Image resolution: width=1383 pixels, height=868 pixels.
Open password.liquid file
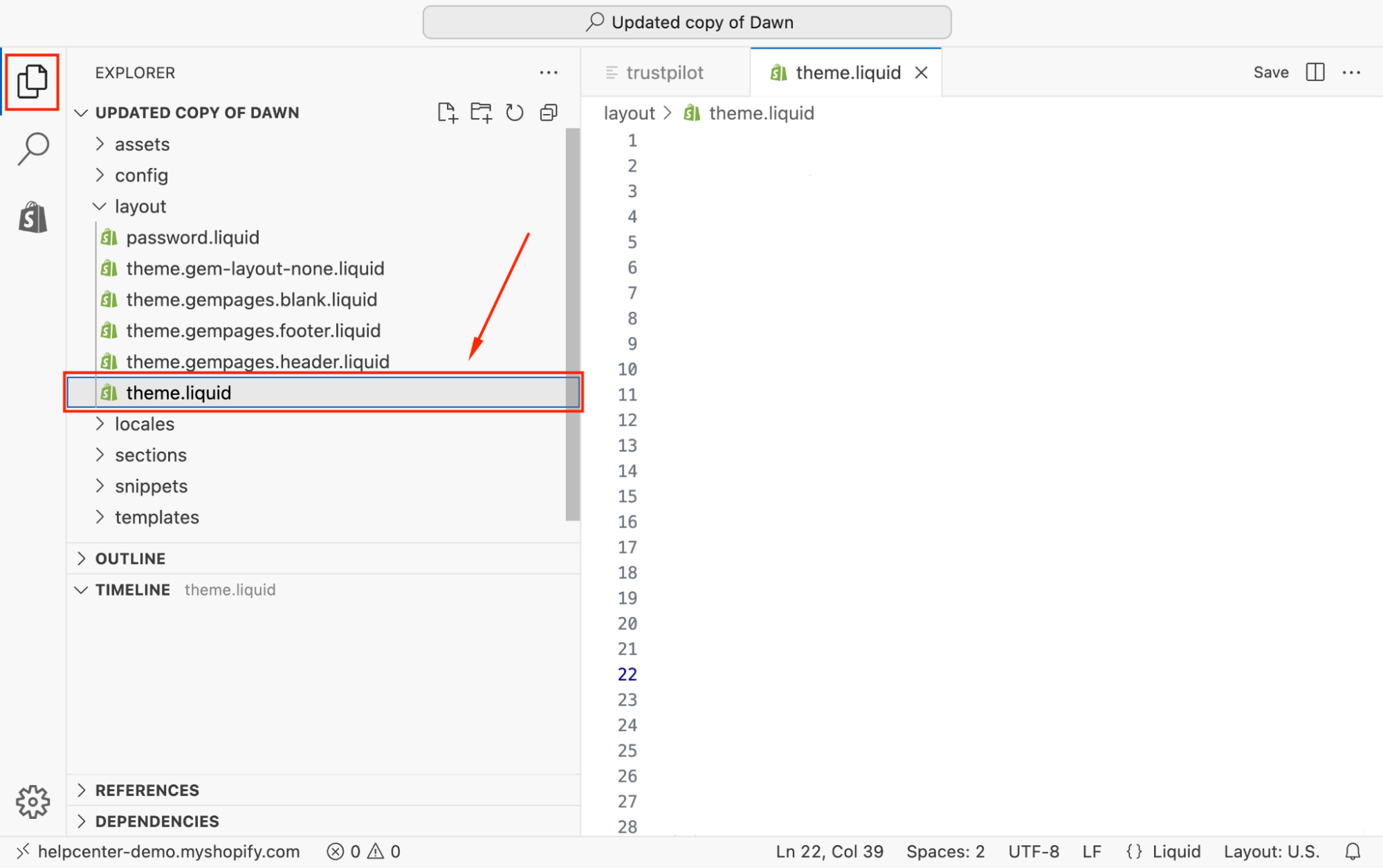[192, 237]
